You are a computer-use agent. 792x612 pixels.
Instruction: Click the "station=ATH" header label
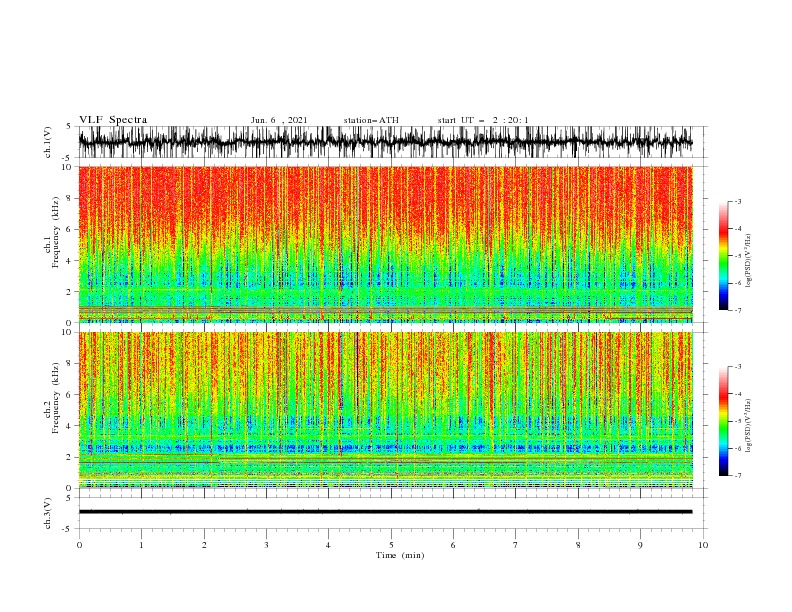pyautogui.click(x=371, y=120)
